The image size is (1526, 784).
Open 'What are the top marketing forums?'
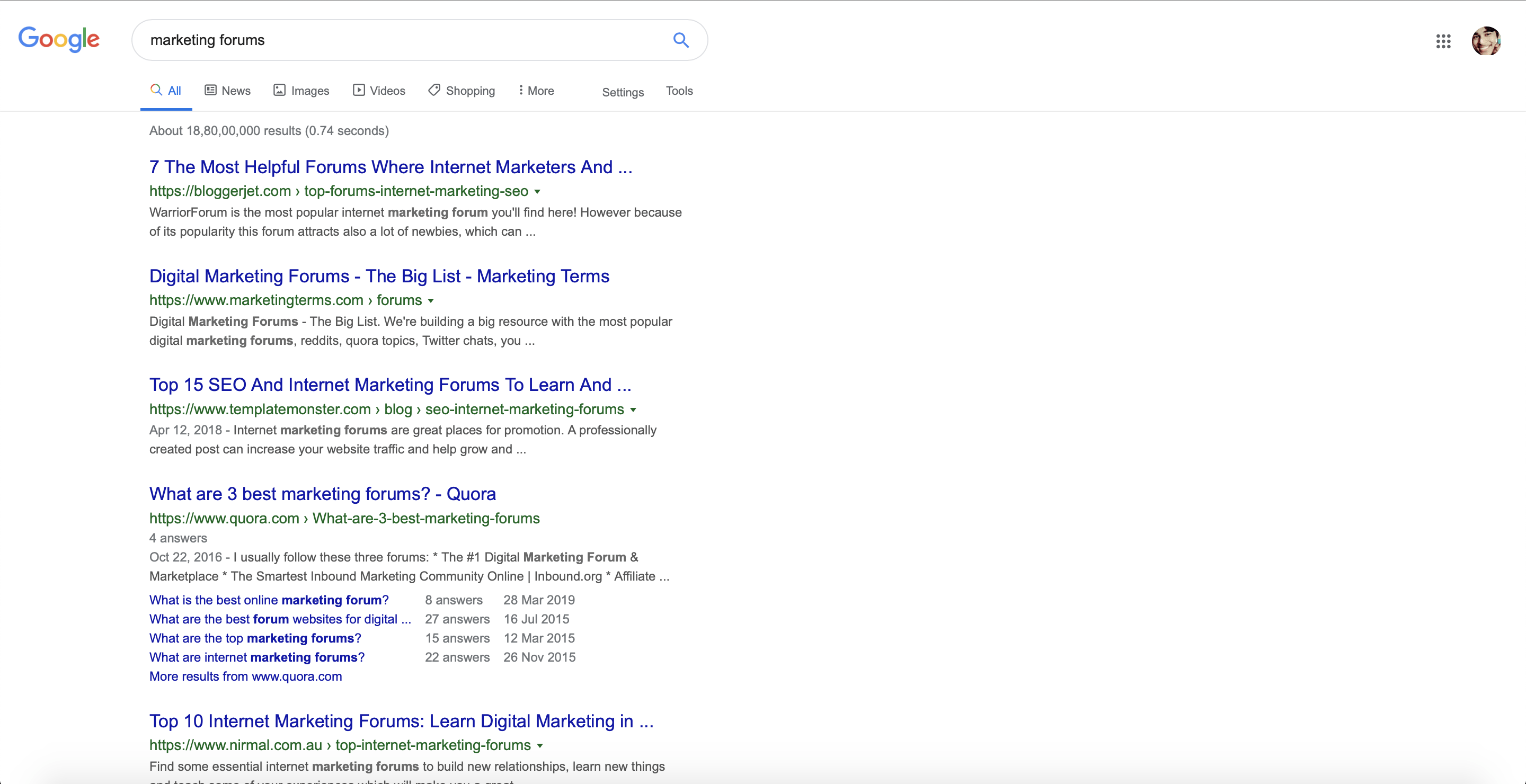255,638
